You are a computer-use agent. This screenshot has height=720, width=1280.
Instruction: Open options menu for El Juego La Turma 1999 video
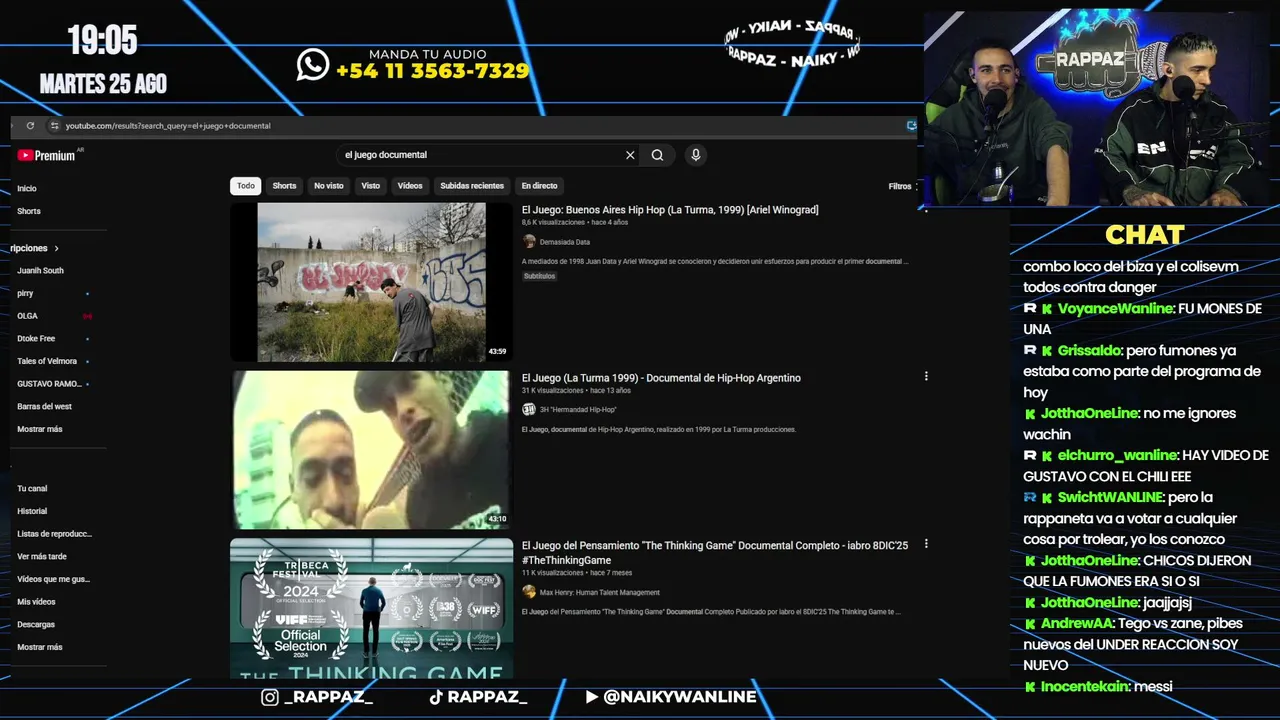(926, 377)
